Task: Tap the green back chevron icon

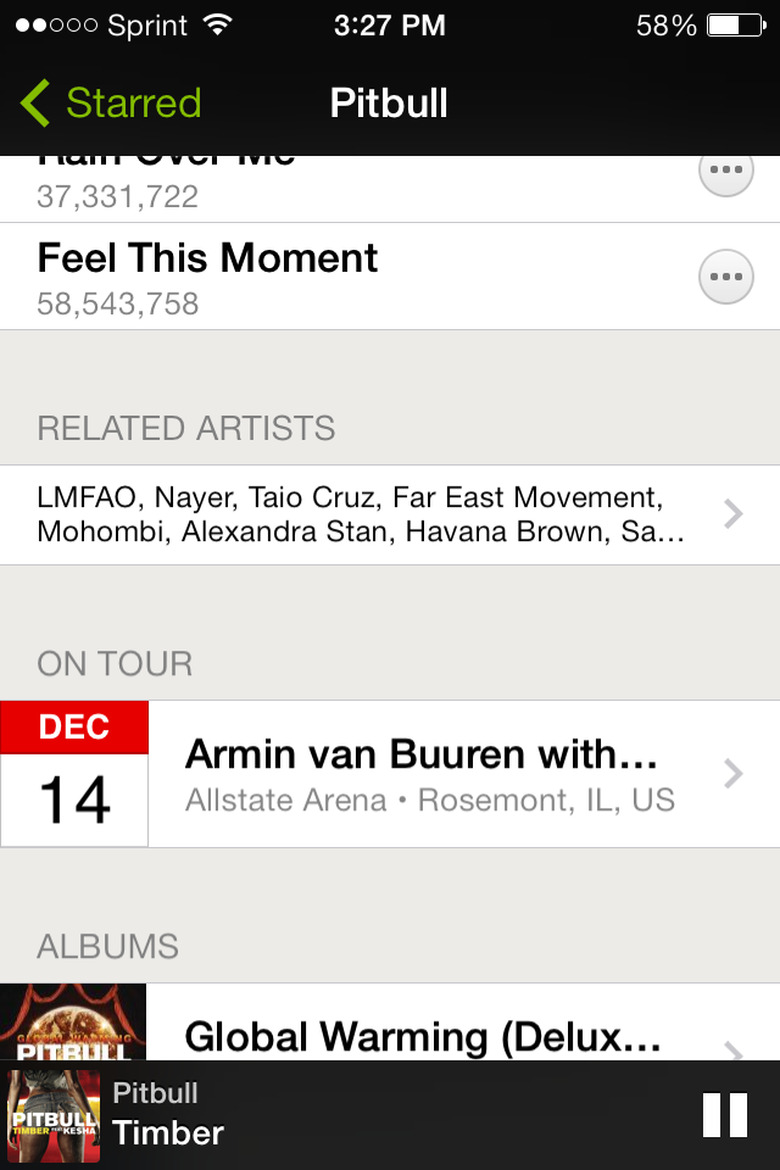Action: [34, 103]
